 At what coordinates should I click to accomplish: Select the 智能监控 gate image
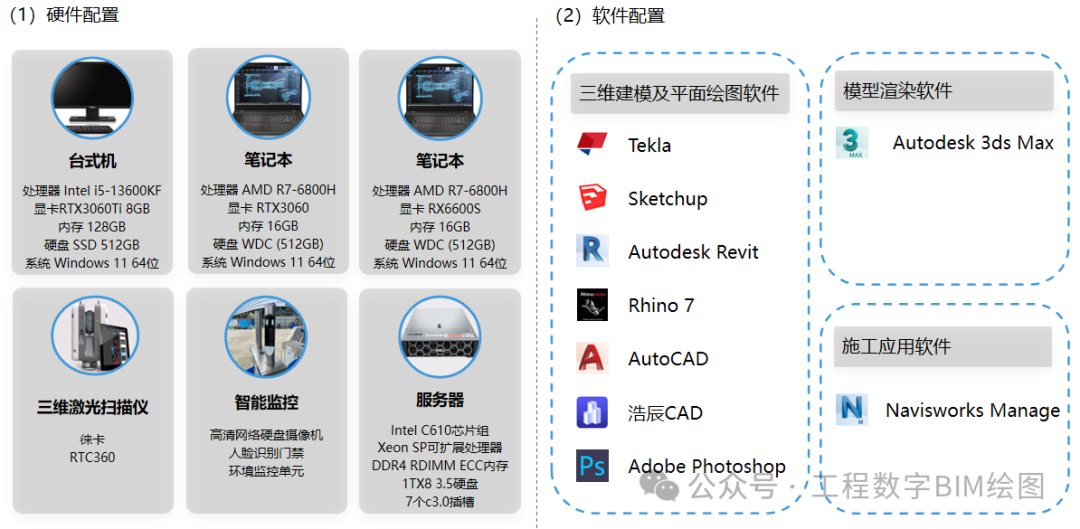(265, 338)
